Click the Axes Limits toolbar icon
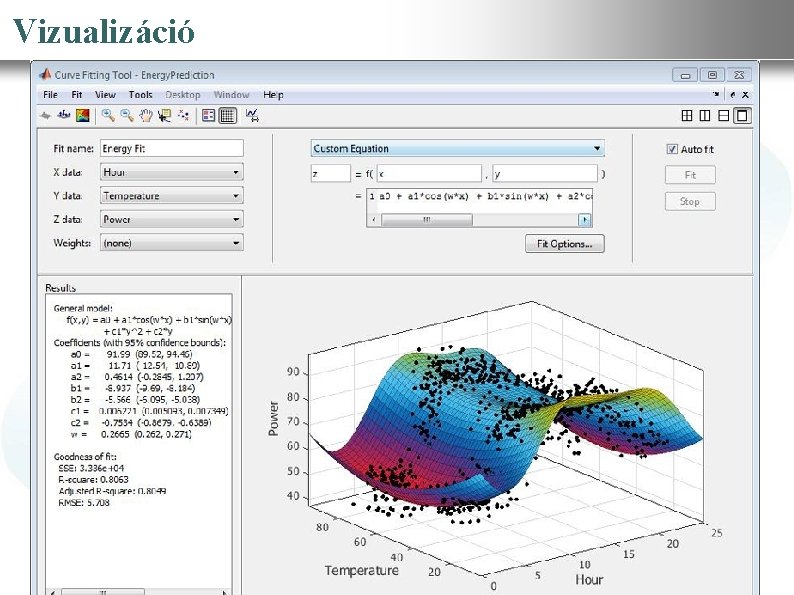This screenshot has height=595, width=794. click(x=252, y=115)
